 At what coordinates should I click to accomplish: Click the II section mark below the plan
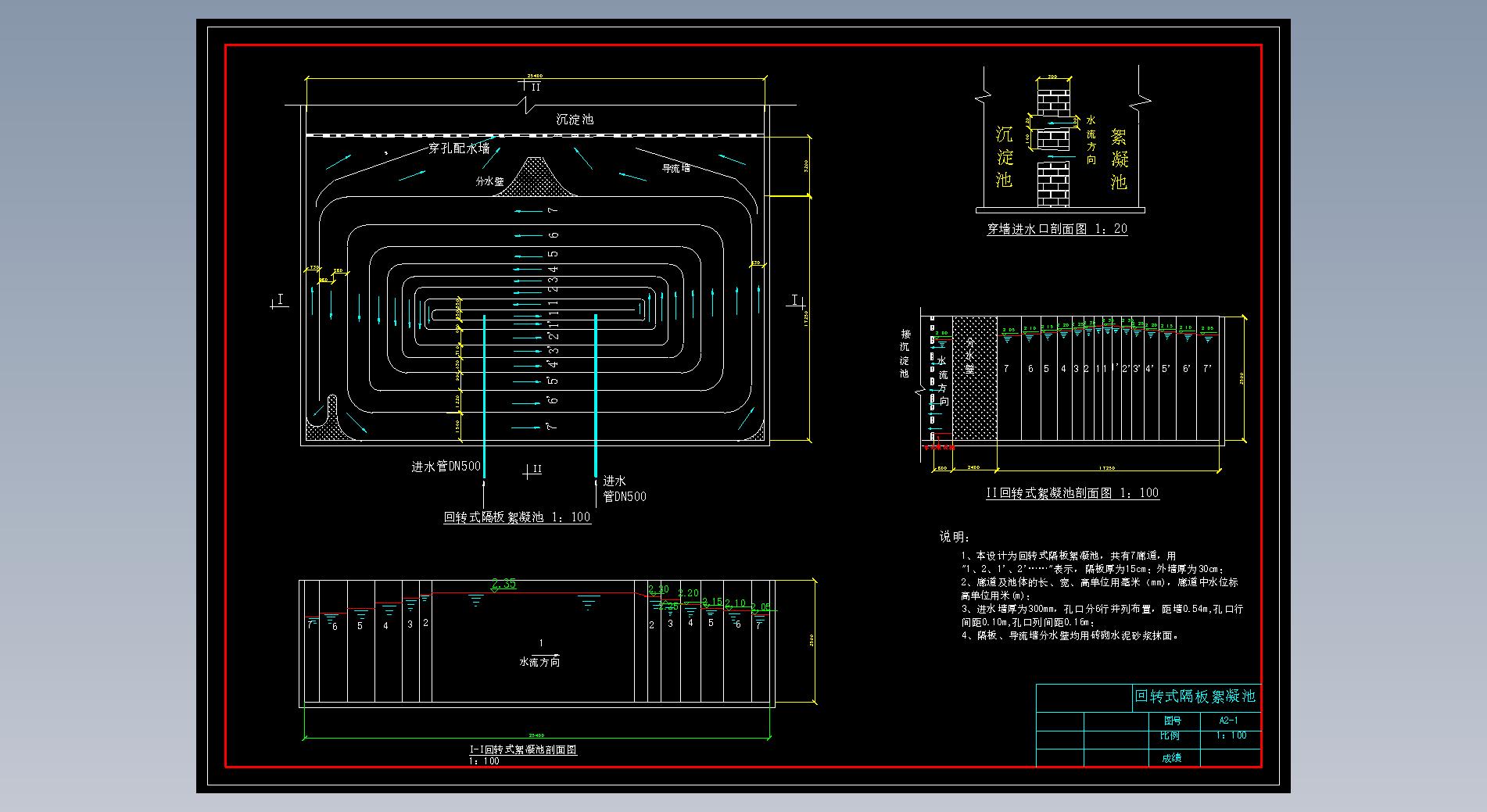point(534,470)
